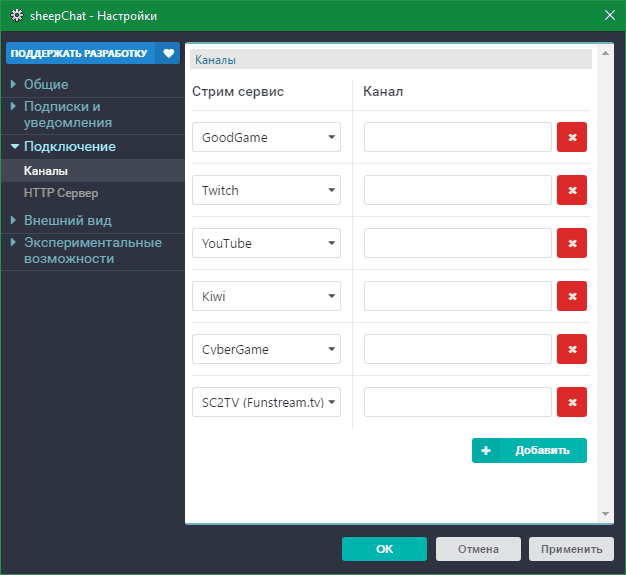Click the Канал column header
Viewport: 626px width, 575px height.
[383, 91]
